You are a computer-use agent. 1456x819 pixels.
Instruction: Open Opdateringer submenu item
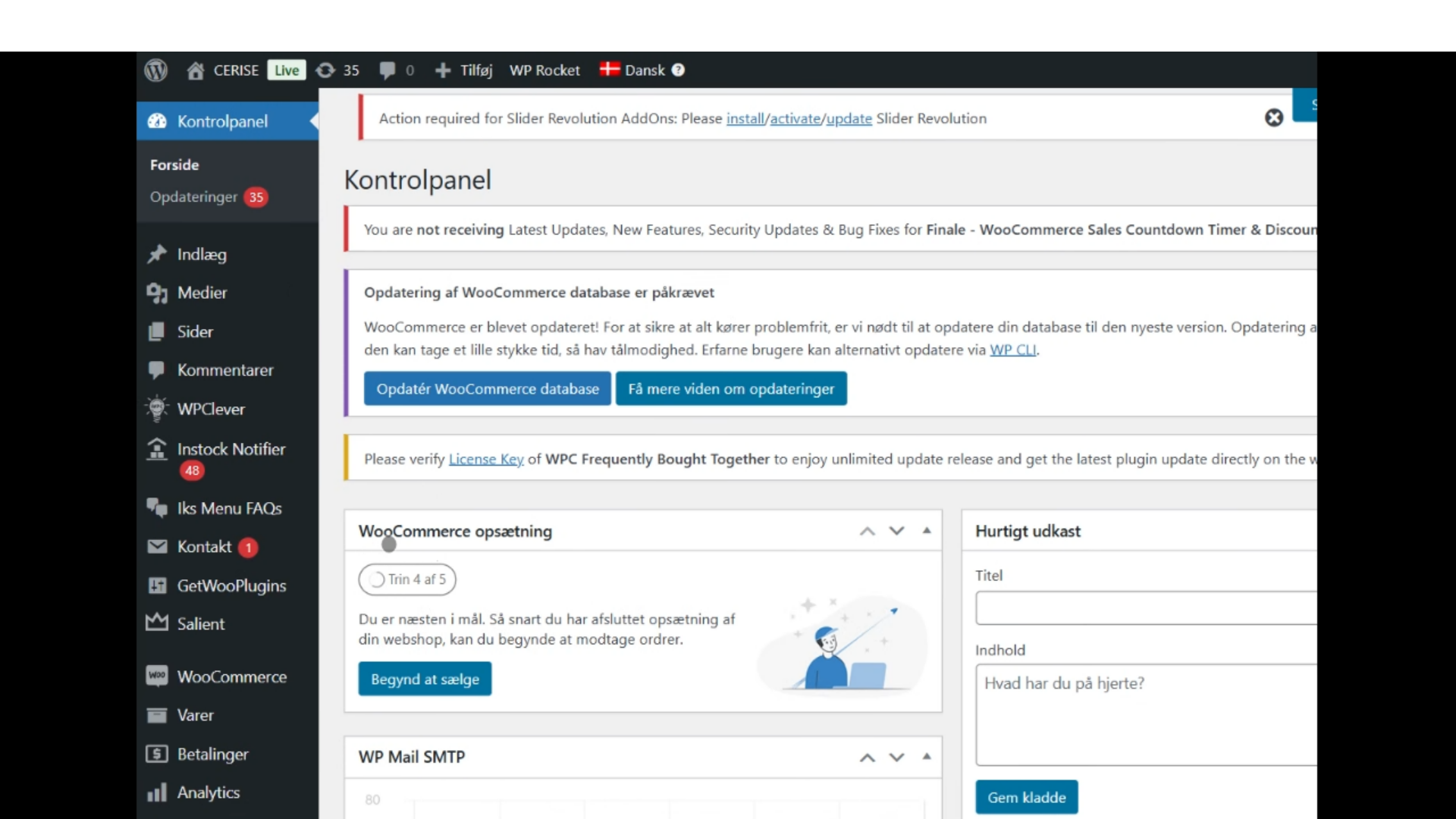tap(193, 197)
